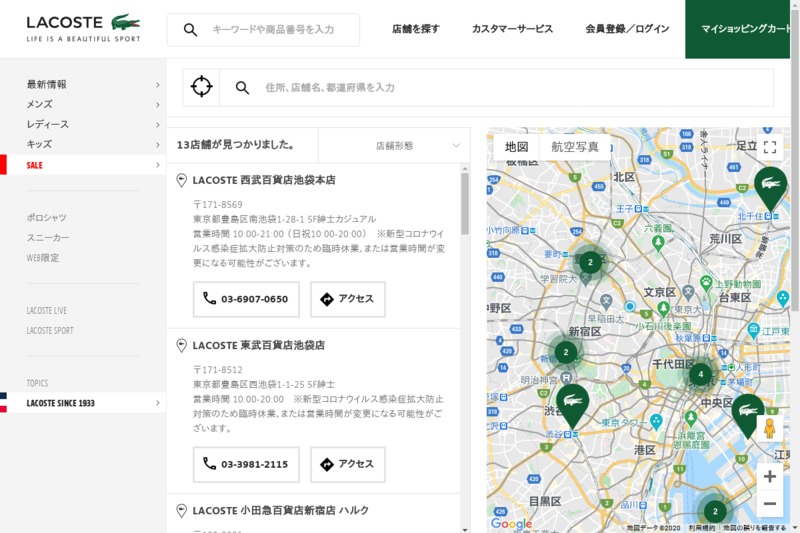
Task: Zoom in on the map
Action: 770,476
